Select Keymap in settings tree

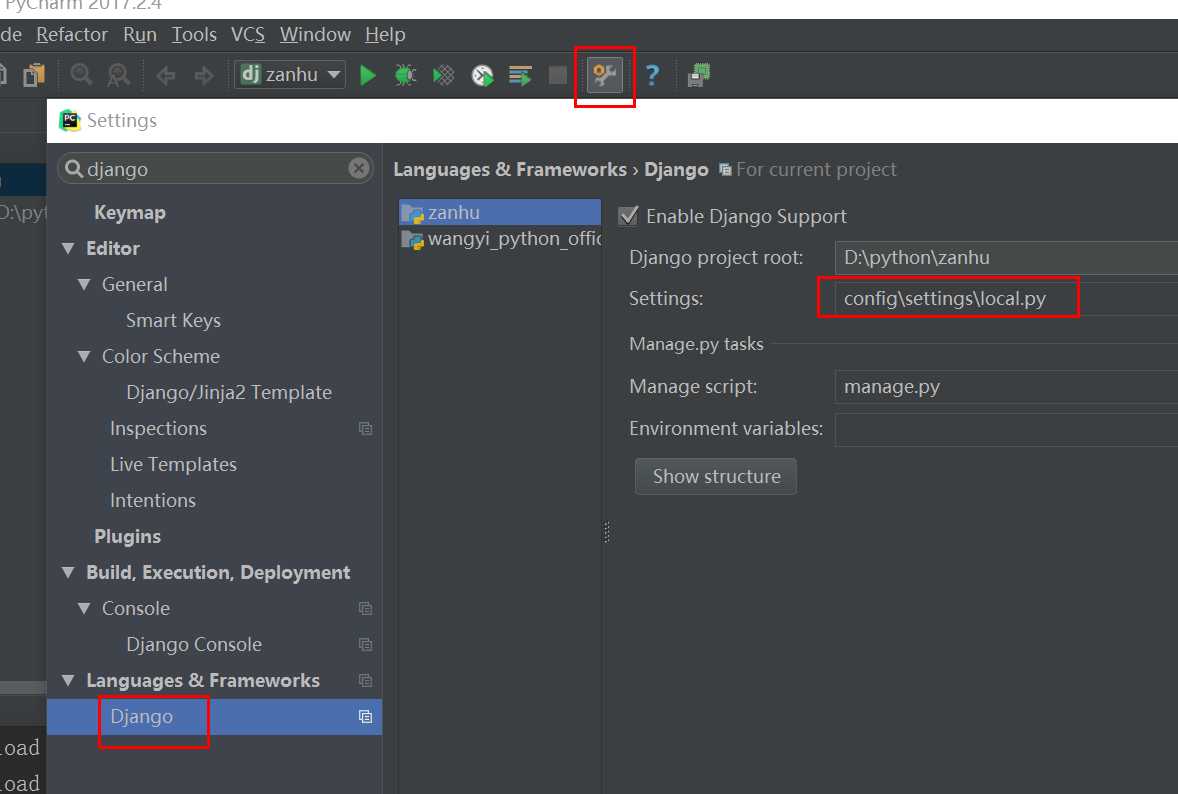click(130, 213)
